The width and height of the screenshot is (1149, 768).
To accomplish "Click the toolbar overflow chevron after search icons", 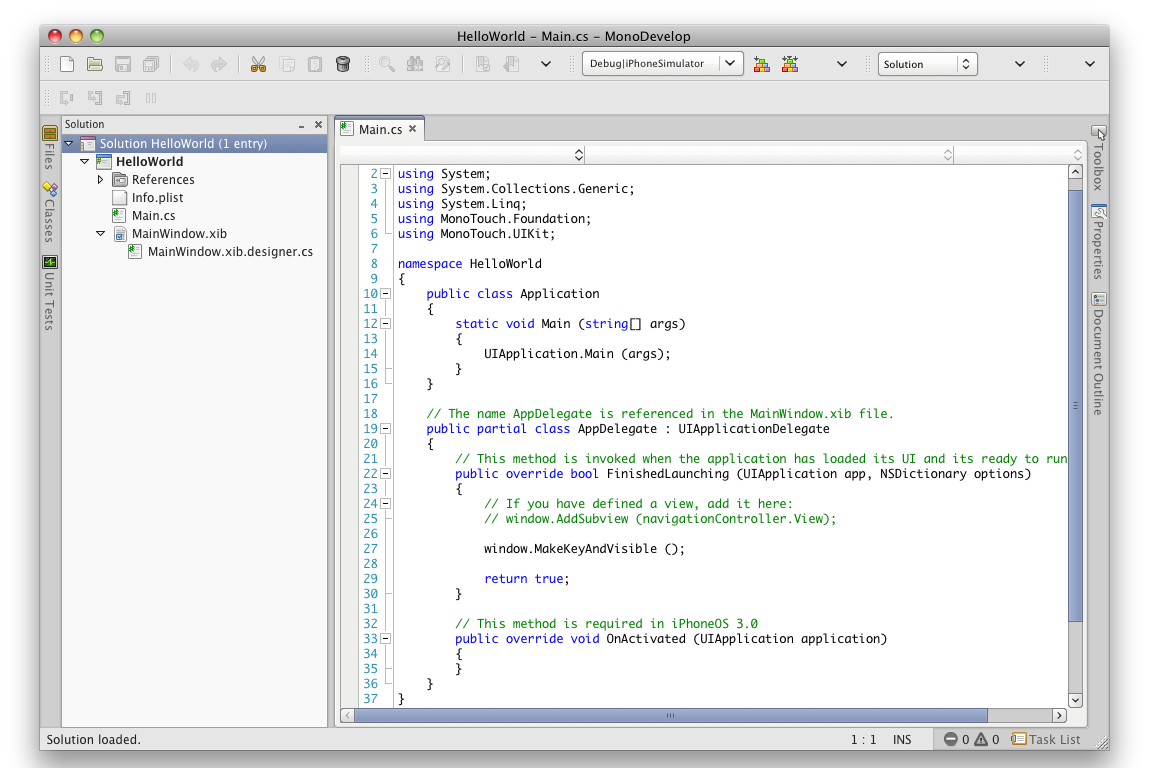I will coord(546,64).
